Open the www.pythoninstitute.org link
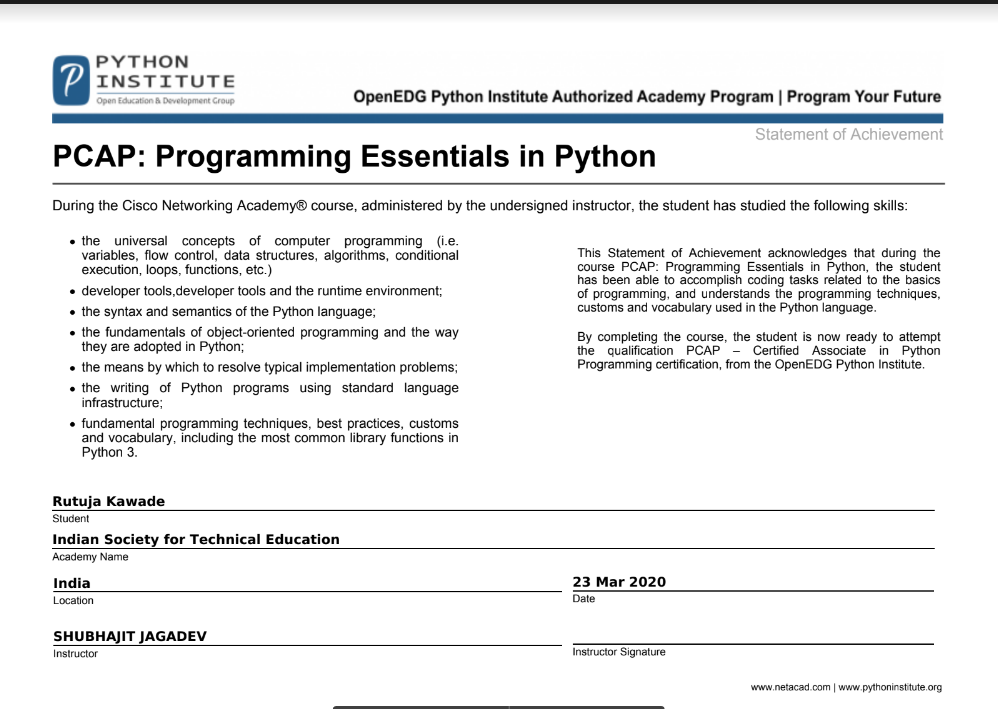Screen dimensions: 998x709 click(890, 687)
